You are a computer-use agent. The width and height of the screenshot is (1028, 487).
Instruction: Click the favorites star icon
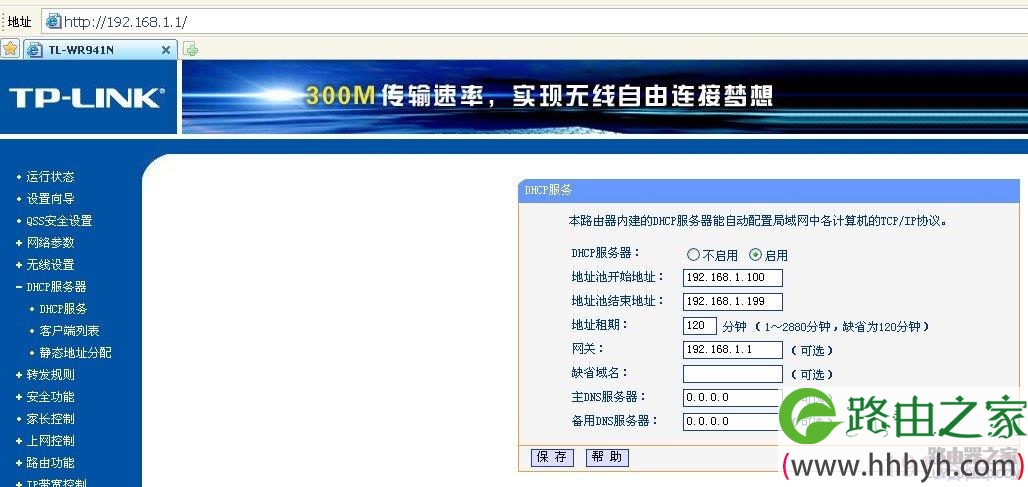pyautogui.click(x=10, y=49)
